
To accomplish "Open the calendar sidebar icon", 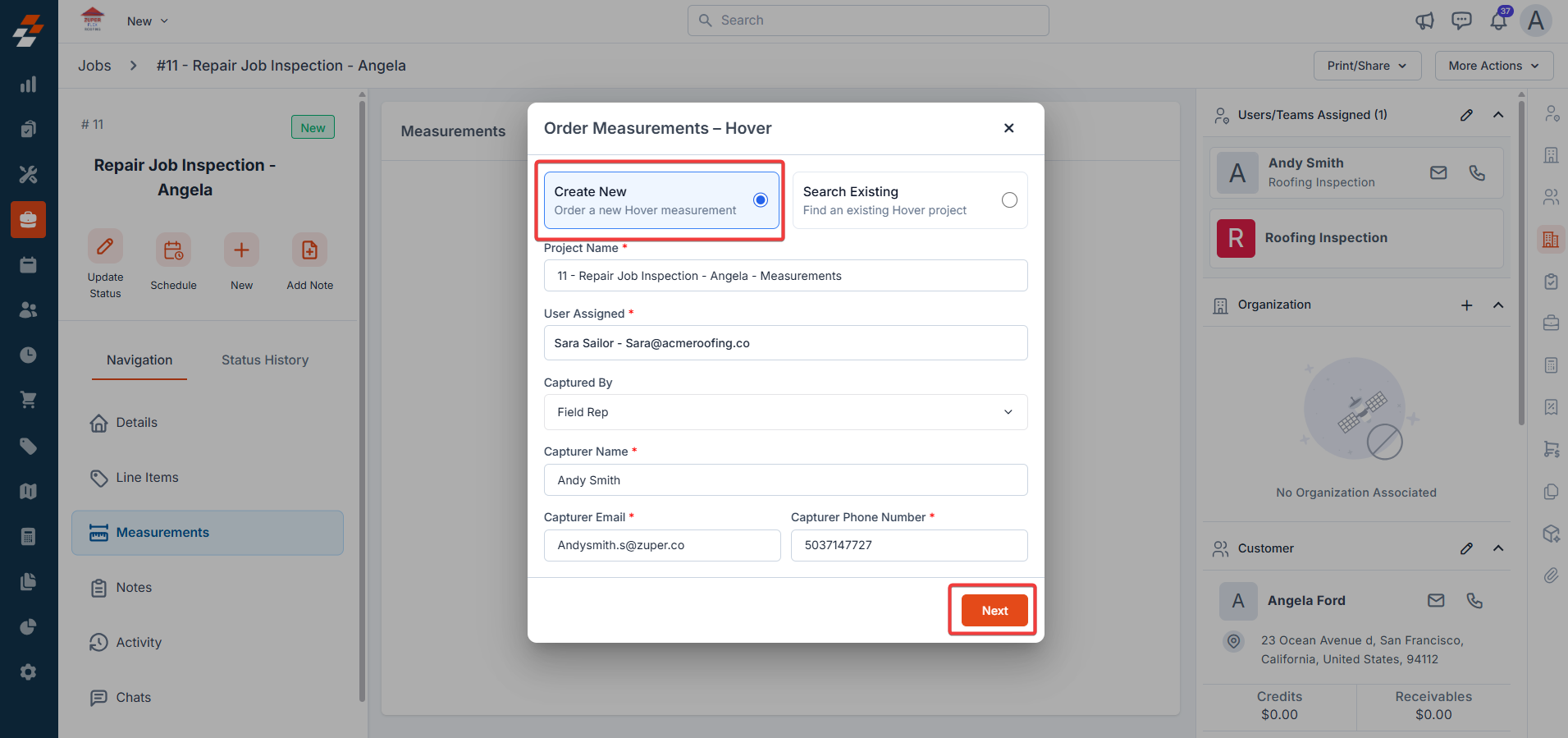I will [28, 264].
